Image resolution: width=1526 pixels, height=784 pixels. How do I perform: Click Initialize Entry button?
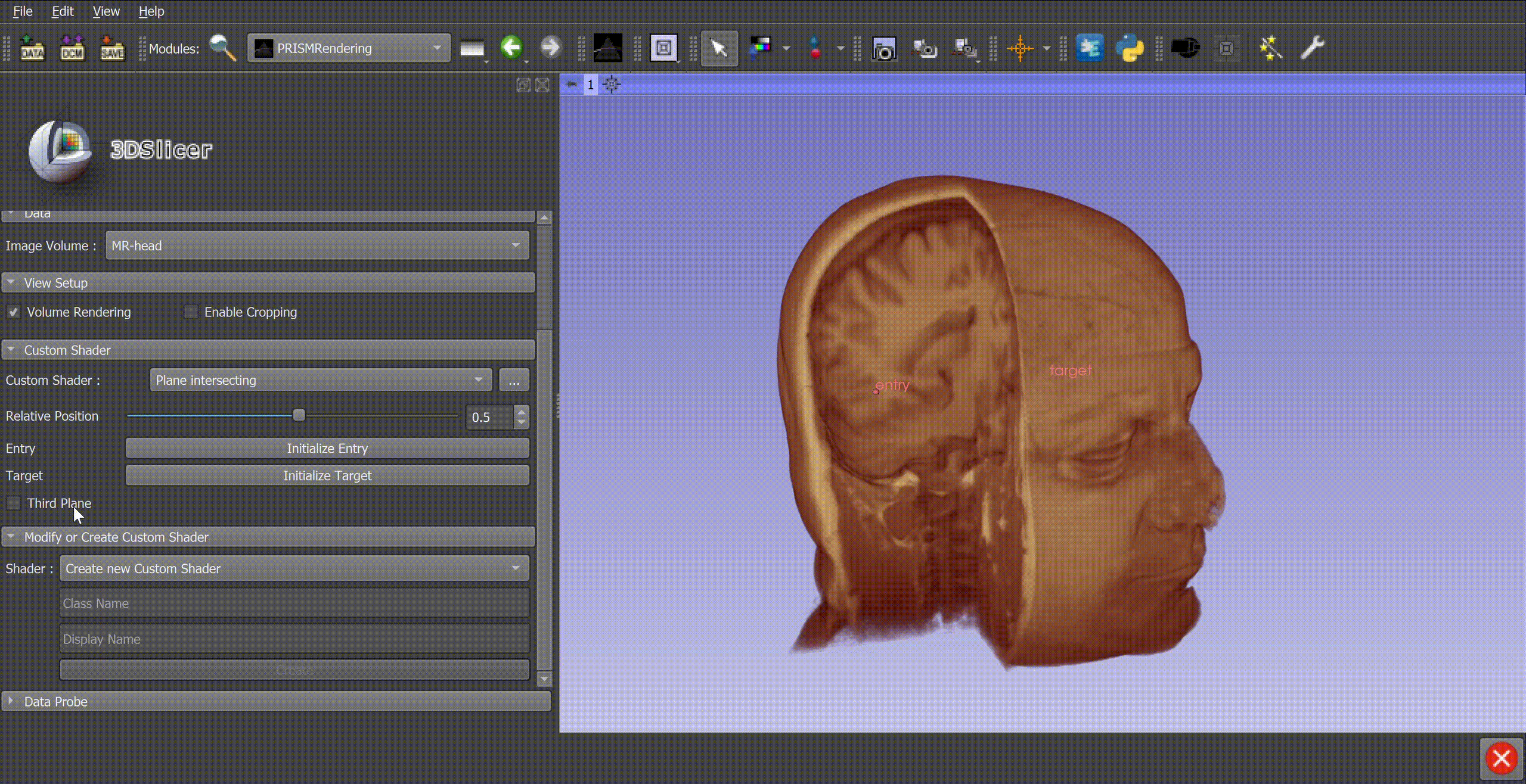click(x=327, y=449)
